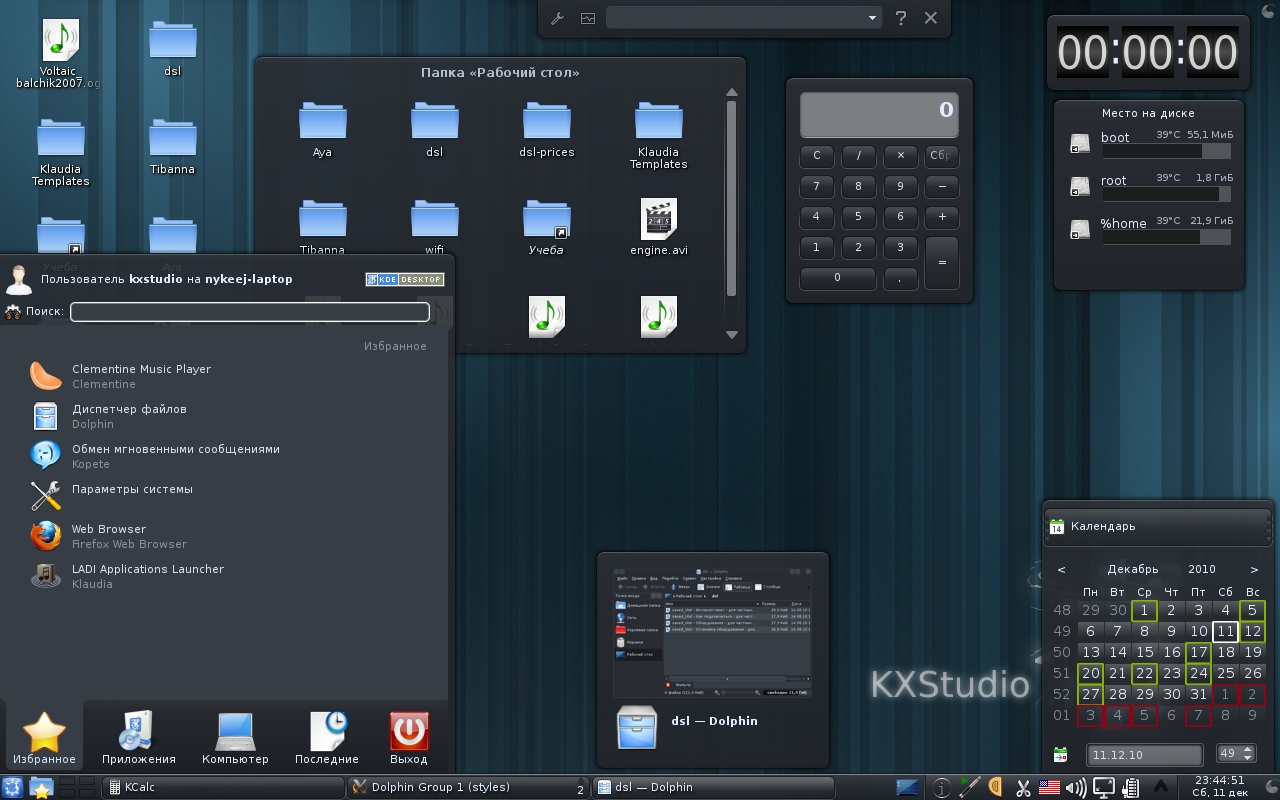Screen dimensions: 1280x800
Task: Open the Декабрь month selector
Action: point(1133,570)
